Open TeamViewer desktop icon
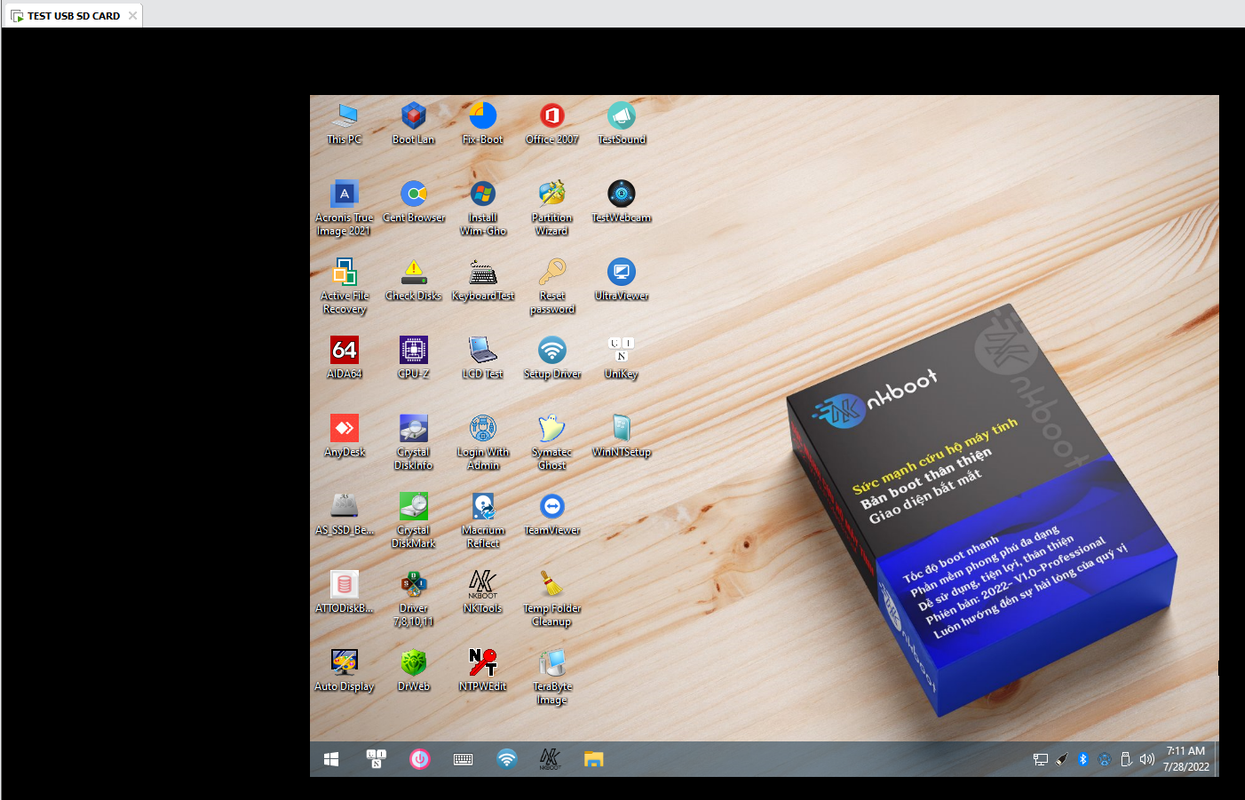 click(x=552, y=514)
